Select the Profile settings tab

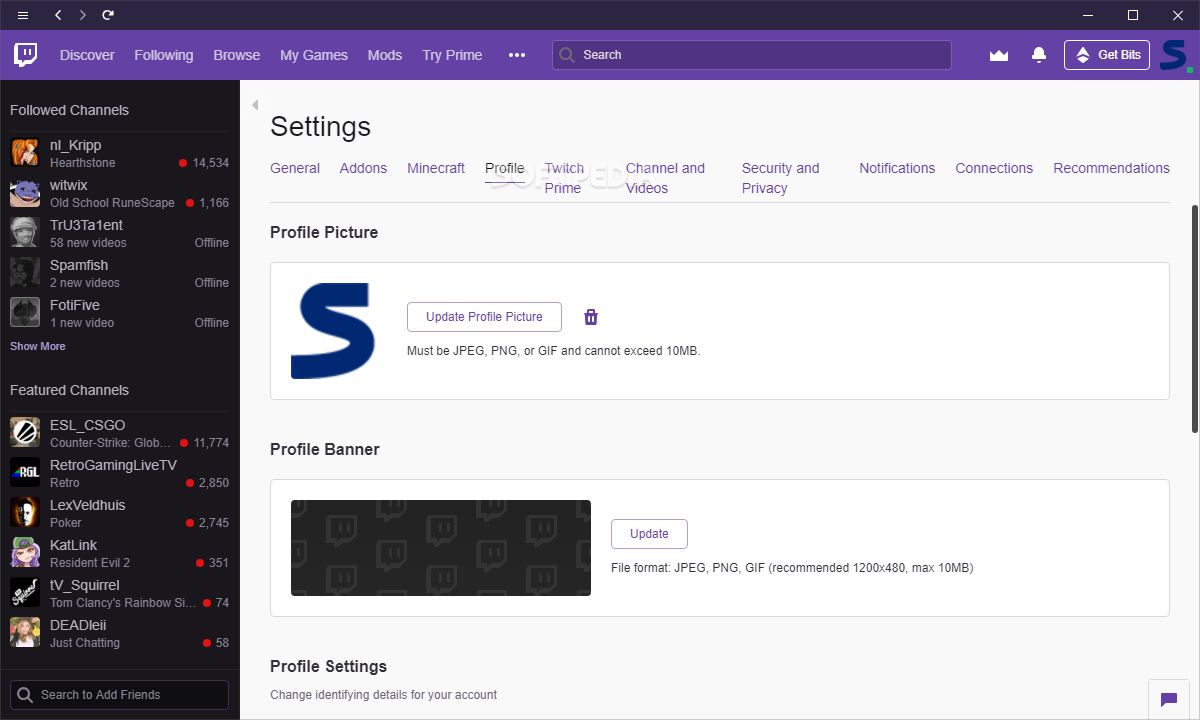pyautogui.click(x=505, y=168)
